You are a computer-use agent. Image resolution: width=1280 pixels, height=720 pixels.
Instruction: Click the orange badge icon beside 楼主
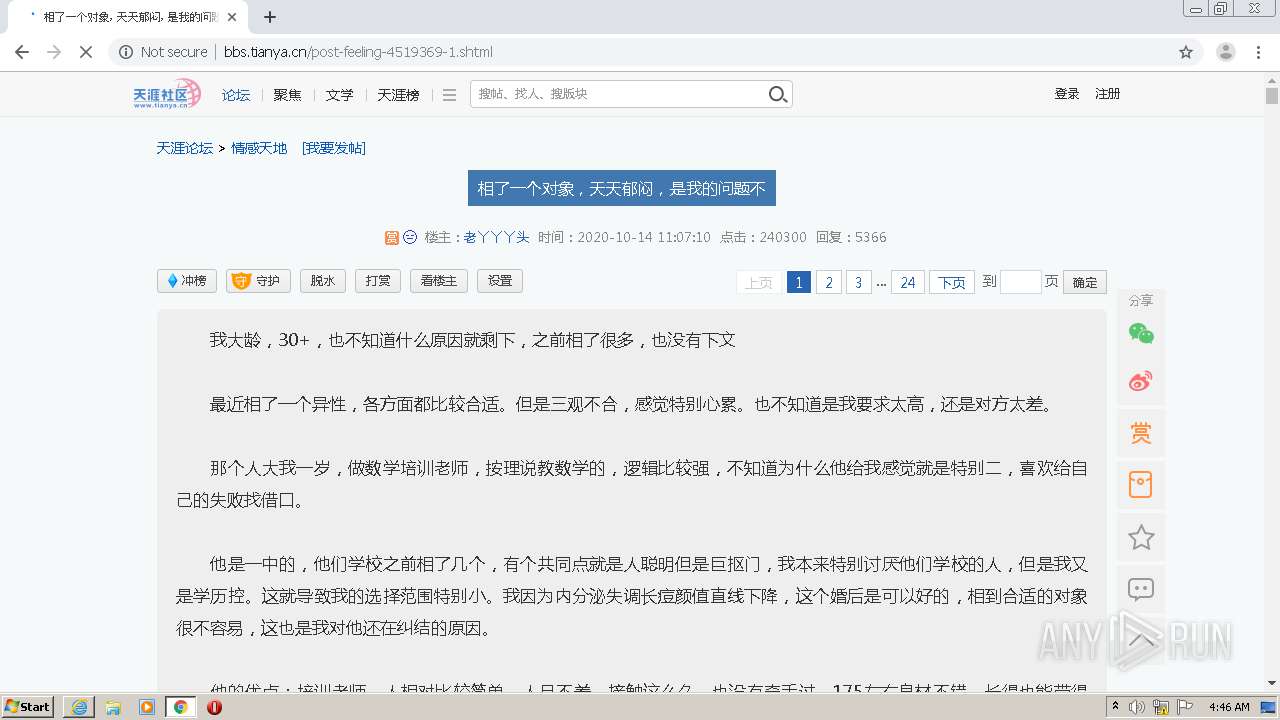click(x=392, y=237)
